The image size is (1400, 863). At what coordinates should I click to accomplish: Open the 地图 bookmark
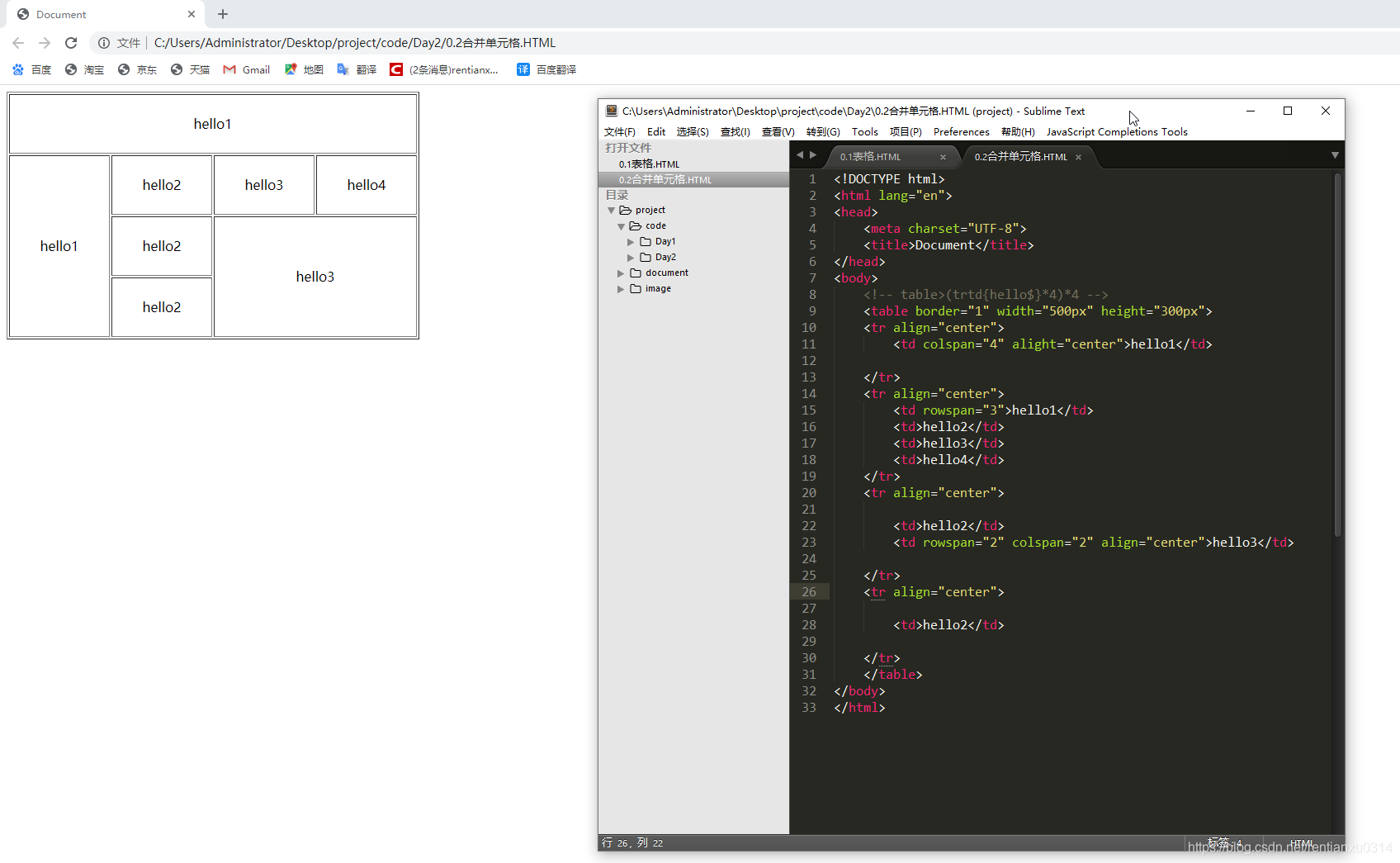[x=304, y=69]
